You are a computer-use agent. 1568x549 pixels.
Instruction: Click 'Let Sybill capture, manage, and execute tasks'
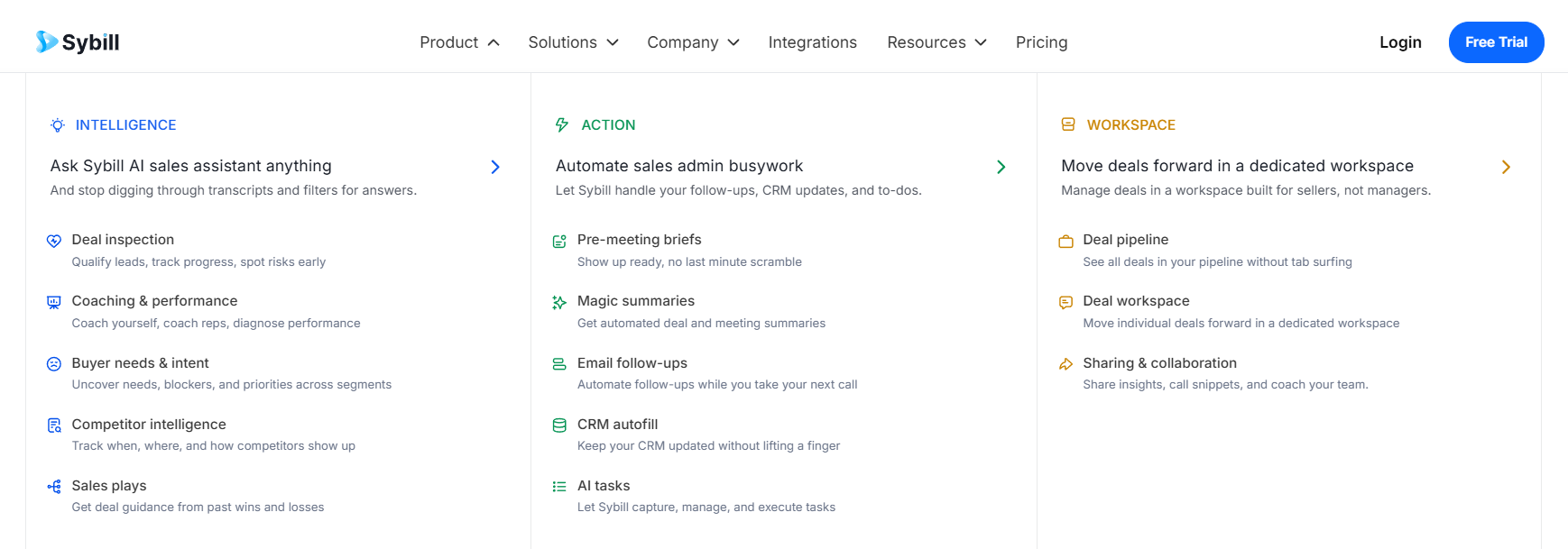[x=706, y=507]
